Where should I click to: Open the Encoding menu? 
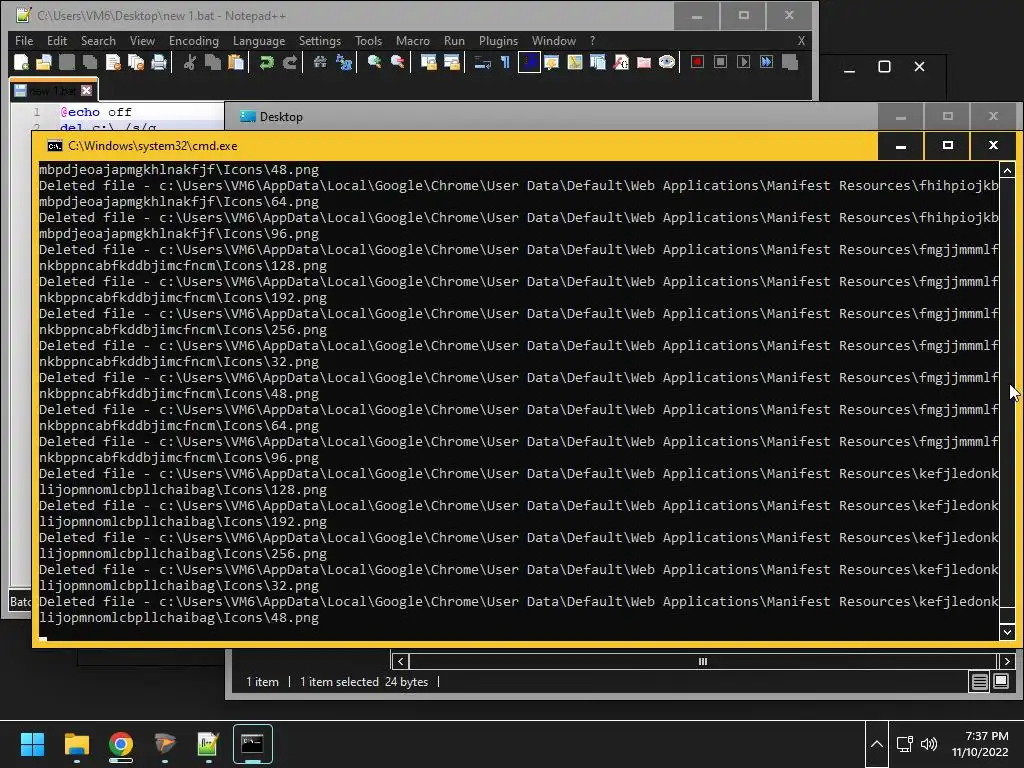194,40
